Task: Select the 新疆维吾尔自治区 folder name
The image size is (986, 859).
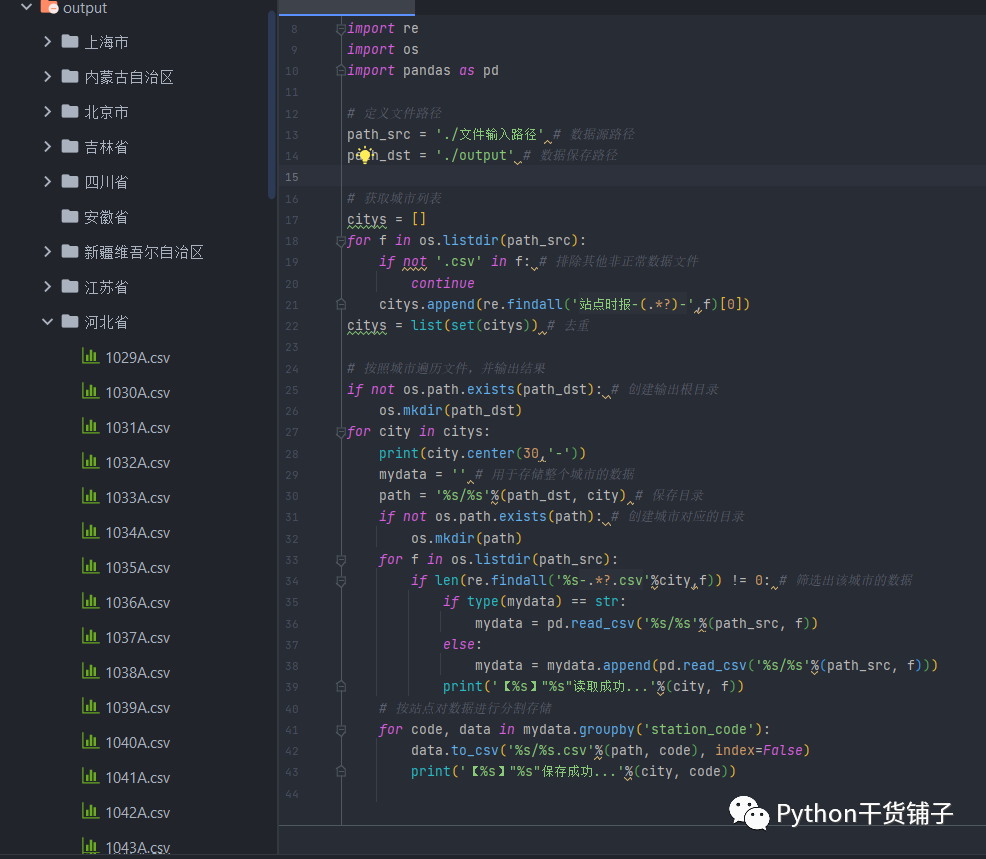Action: click(144, 252)
